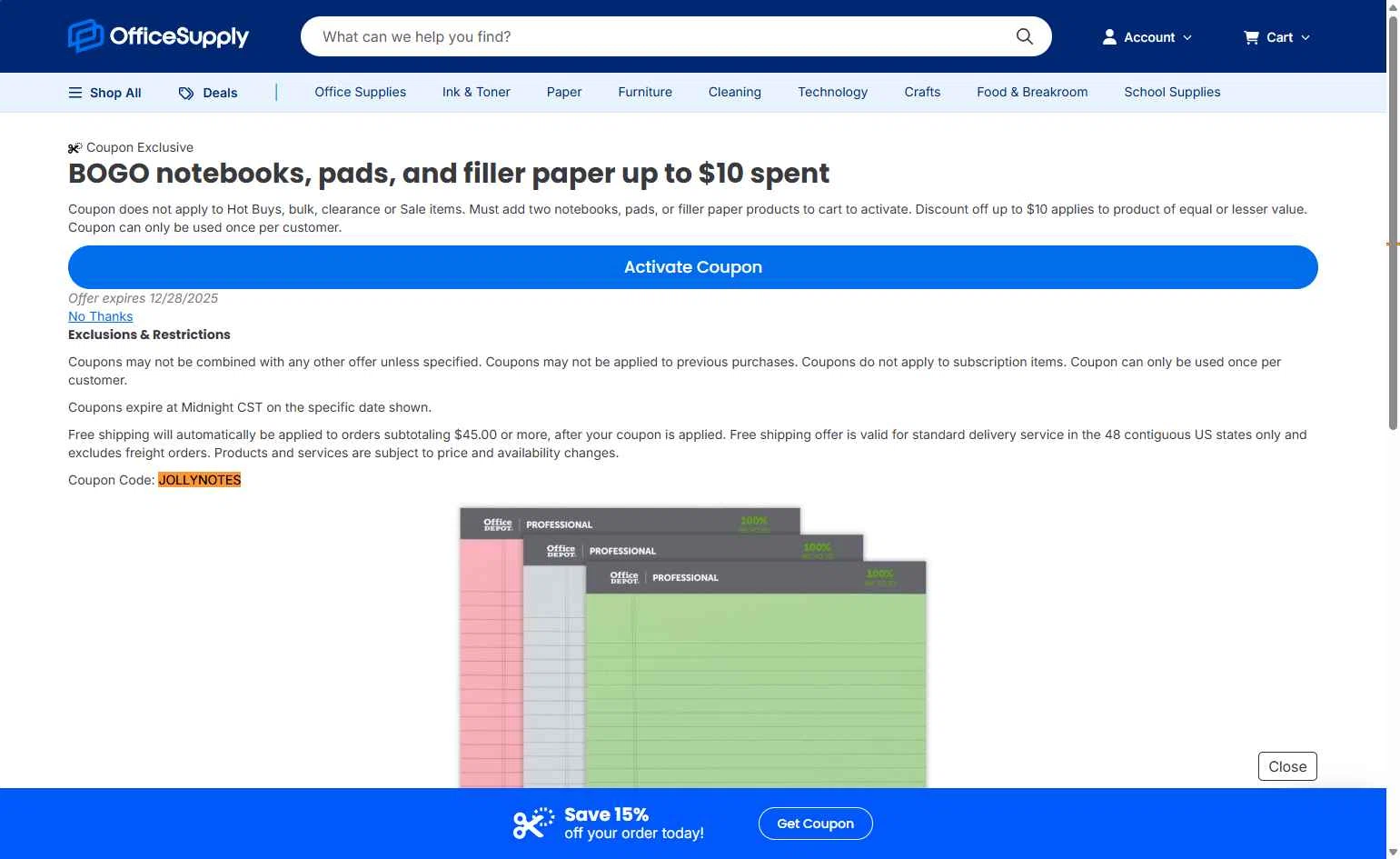
Task: Click the Account person icon
Action: coord(1109,37)
